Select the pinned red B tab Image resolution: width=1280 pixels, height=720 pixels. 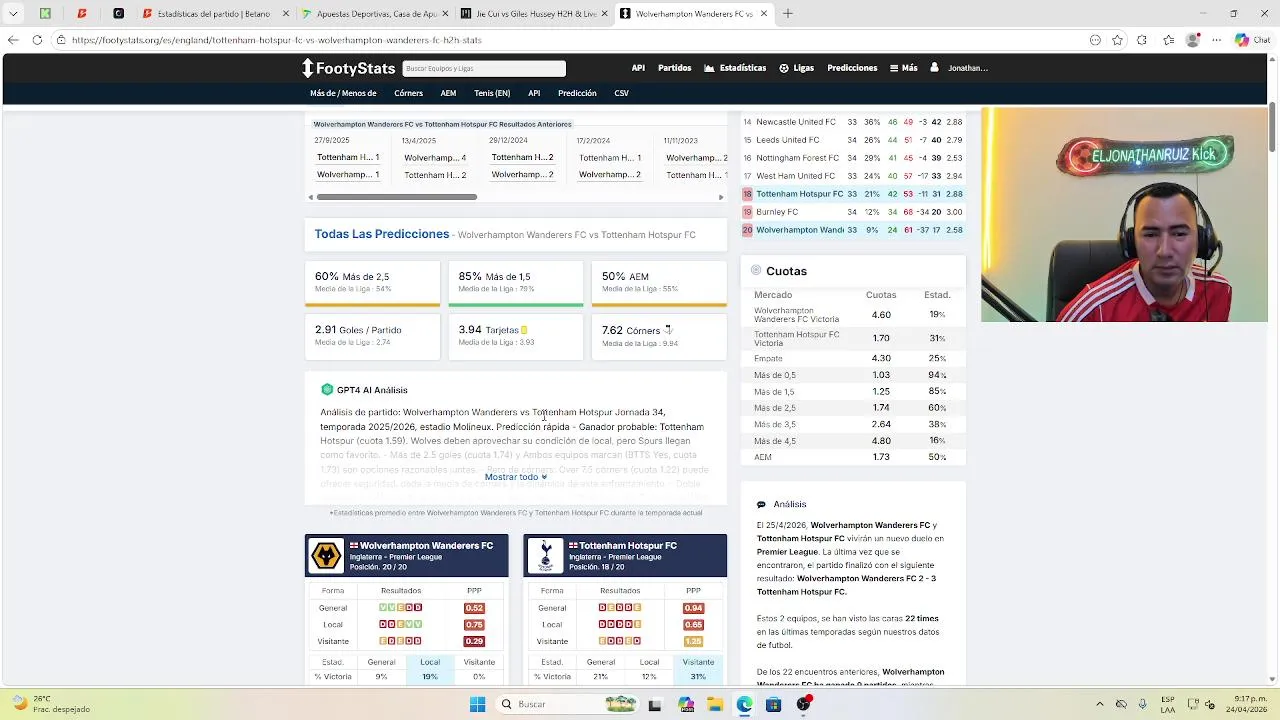coord(82,14)
